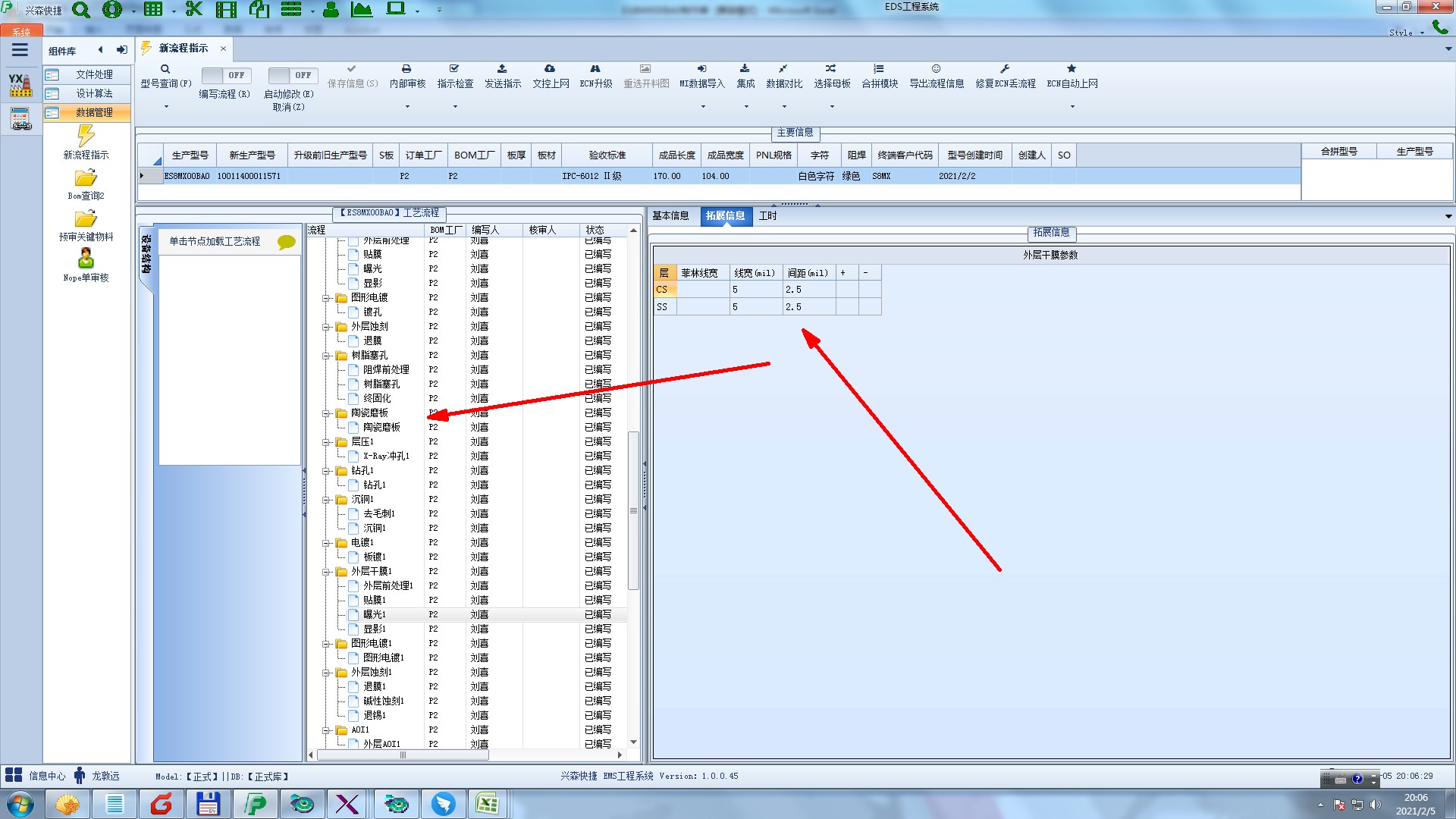Toggle the 编写流程 OFF switch
Screen dimensions: 1456x819
click(x=224, y=76)
